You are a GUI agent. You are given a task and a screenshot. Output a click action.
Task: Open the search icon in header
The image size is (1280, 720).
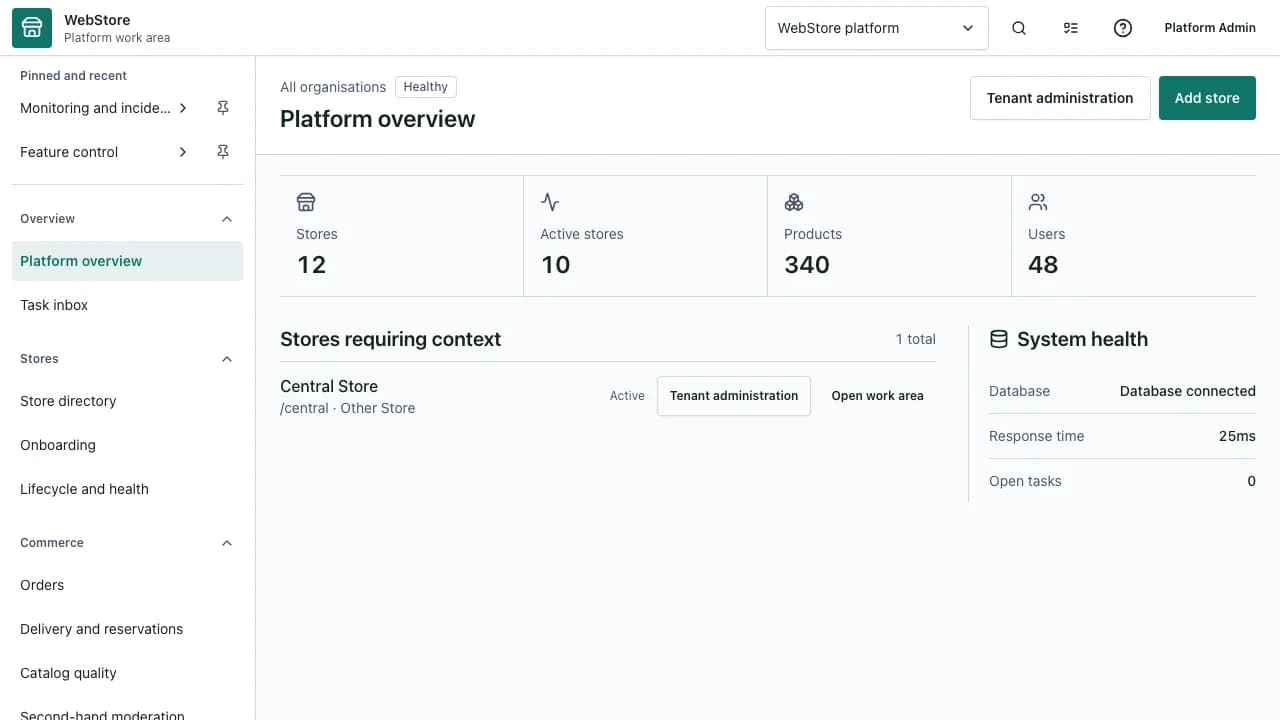(1019, 28)
